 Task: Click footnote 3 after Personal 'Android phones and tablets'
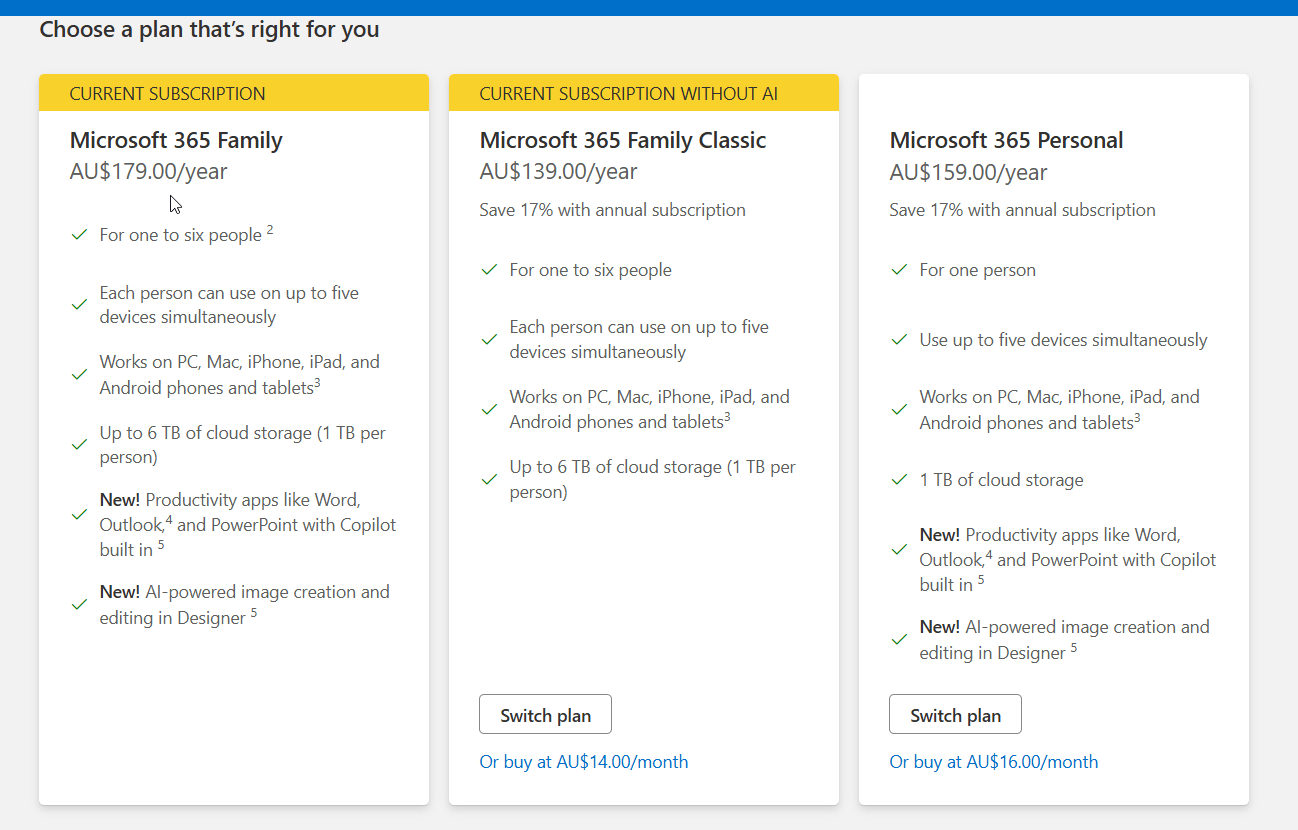click(1137, 419)
